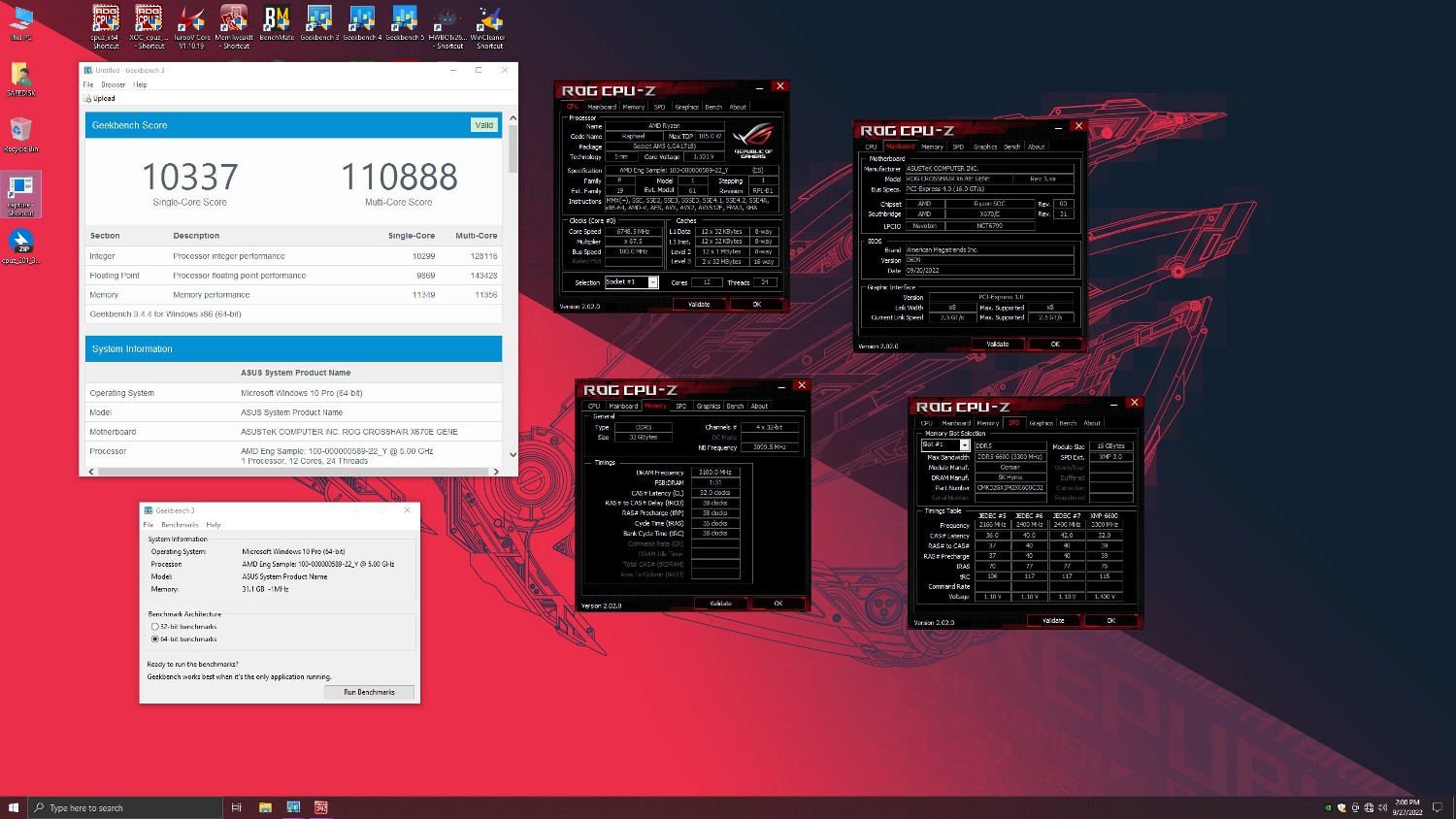Open the WinCleaner shortcut desktop icon
The width and height of the screenshot is (1456, 819).
pyautogui.click(x=490, y=26)
